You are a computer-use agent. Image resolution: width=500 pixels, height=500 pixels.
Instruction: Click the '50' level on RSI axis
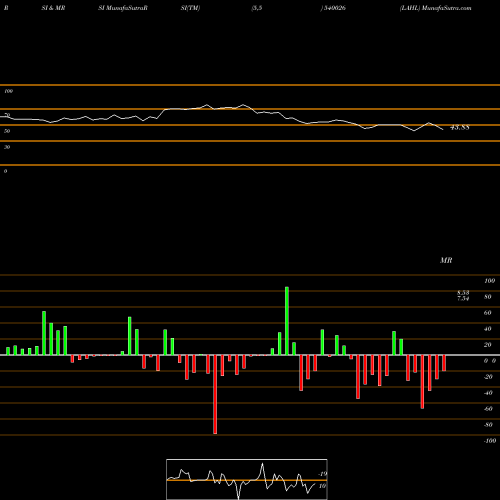click(x=7, y=131)
